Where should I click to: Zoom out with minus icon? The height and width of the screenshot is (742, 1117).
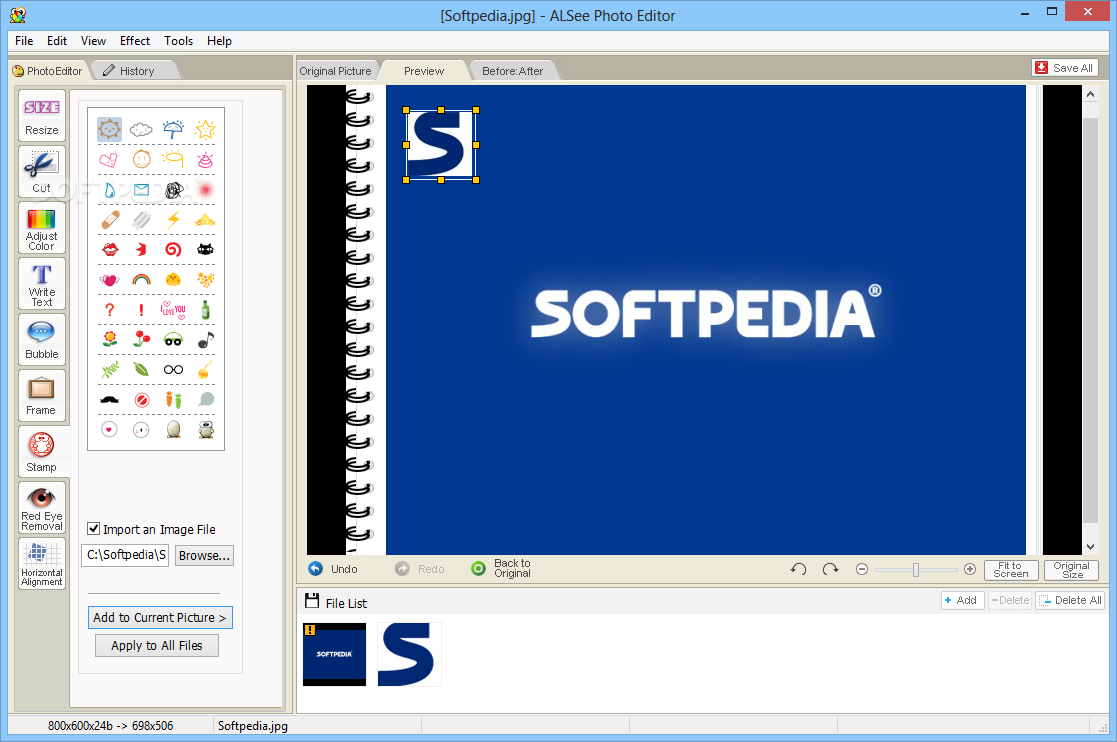862,569
